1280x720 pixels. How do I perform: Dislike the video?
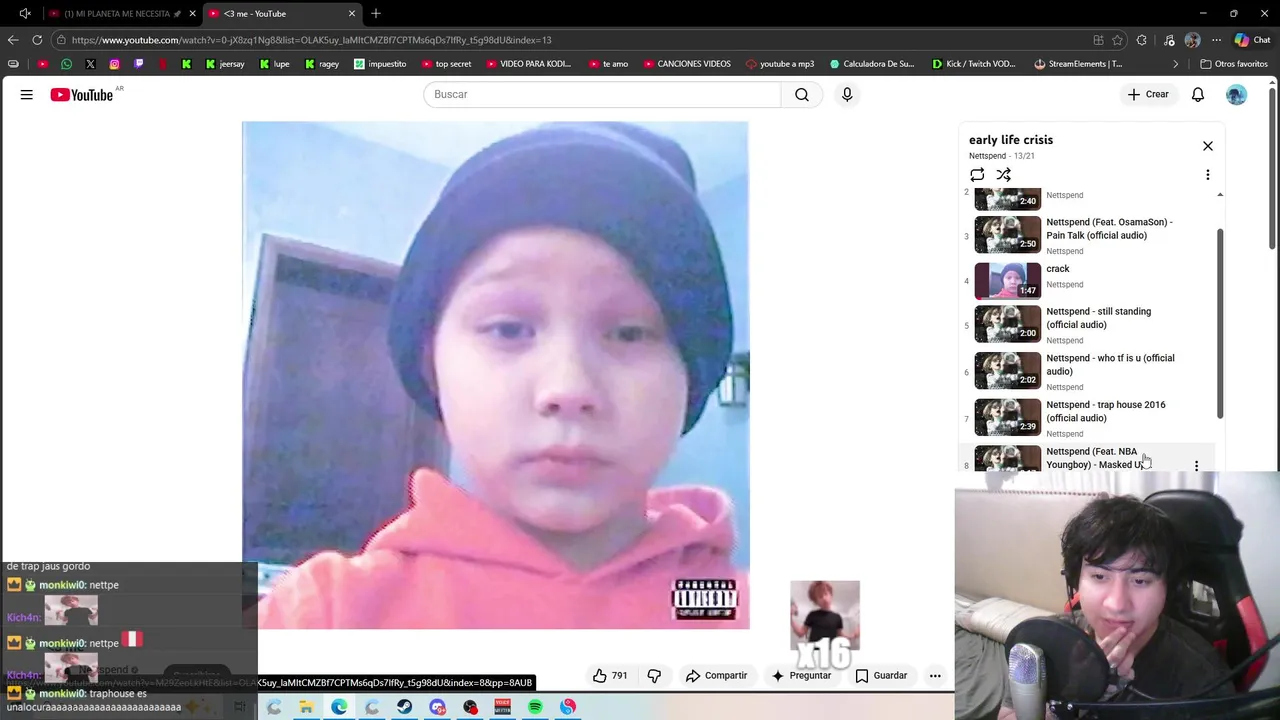[x=654, y=676]
